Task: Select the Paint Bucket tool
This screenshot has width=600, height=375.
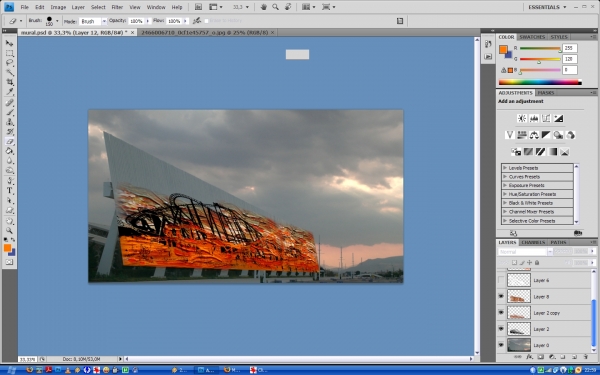Action: (x=9, y=151)
